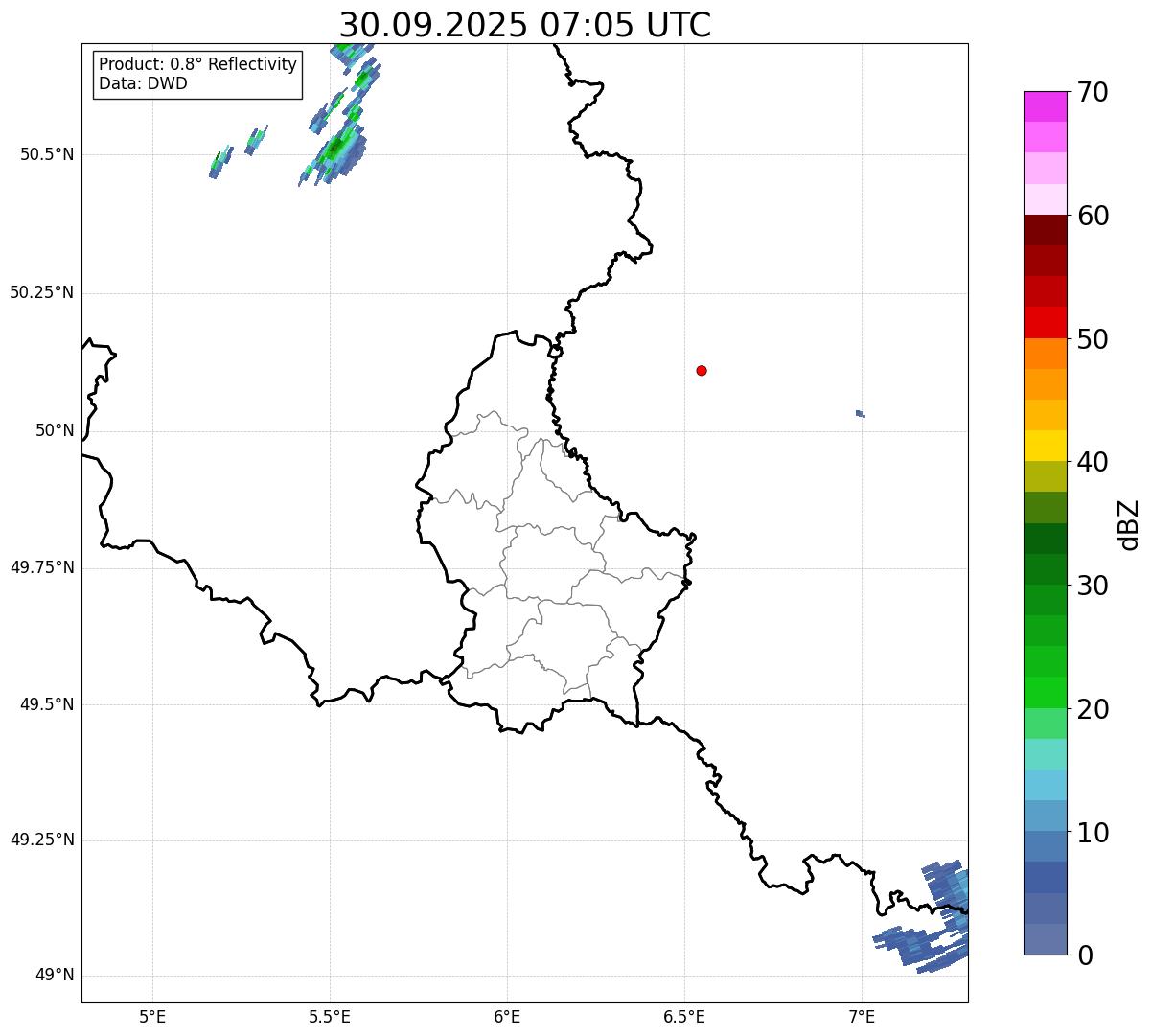Click the orange colorbar segment just under 50
The height and width of the screenshot is (1036, 1152).
click(1045, 354)
